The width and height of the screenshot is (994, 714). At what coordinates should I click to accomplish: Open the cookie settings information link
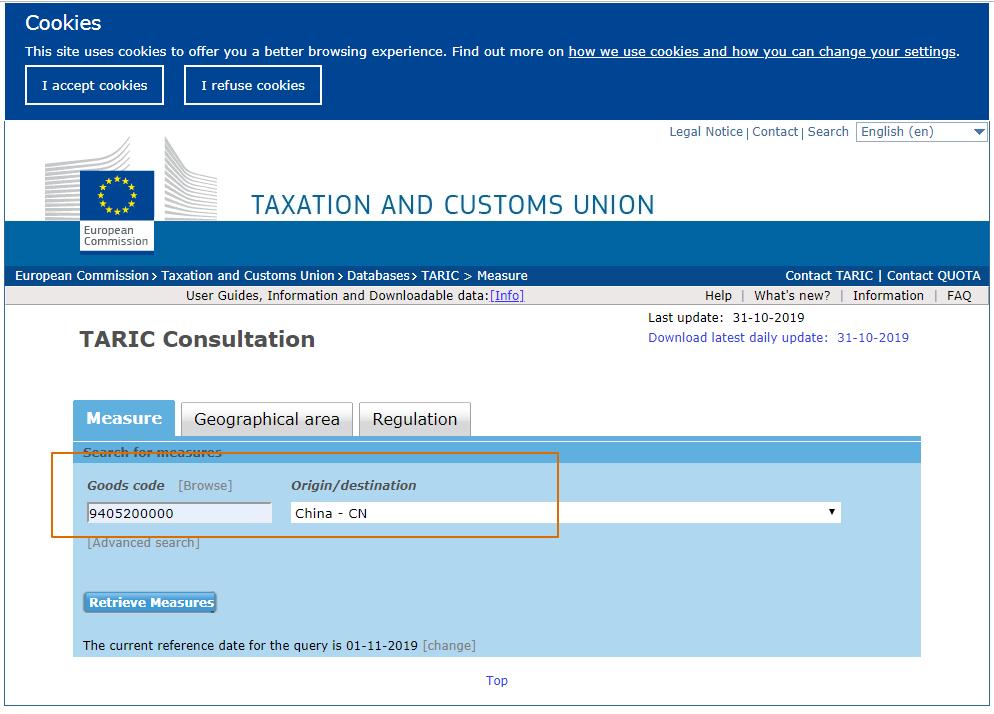(762, 51)
